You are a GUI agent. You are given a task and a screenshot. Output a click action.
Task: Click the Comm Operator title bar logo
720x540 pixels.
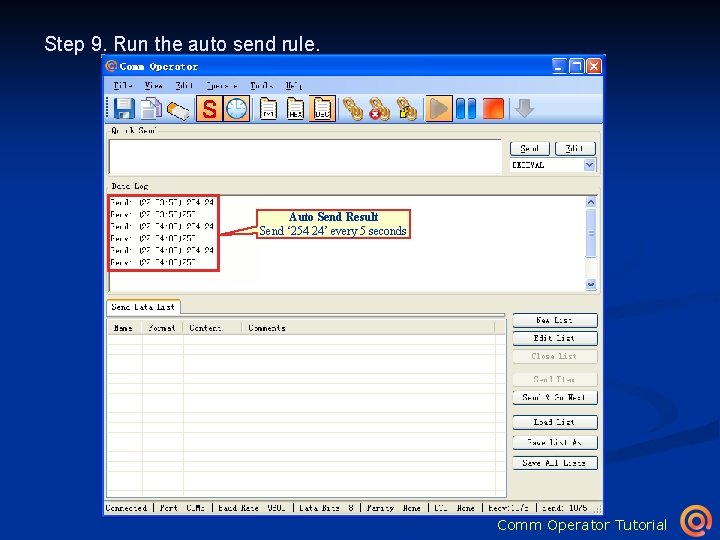point(111,66)
